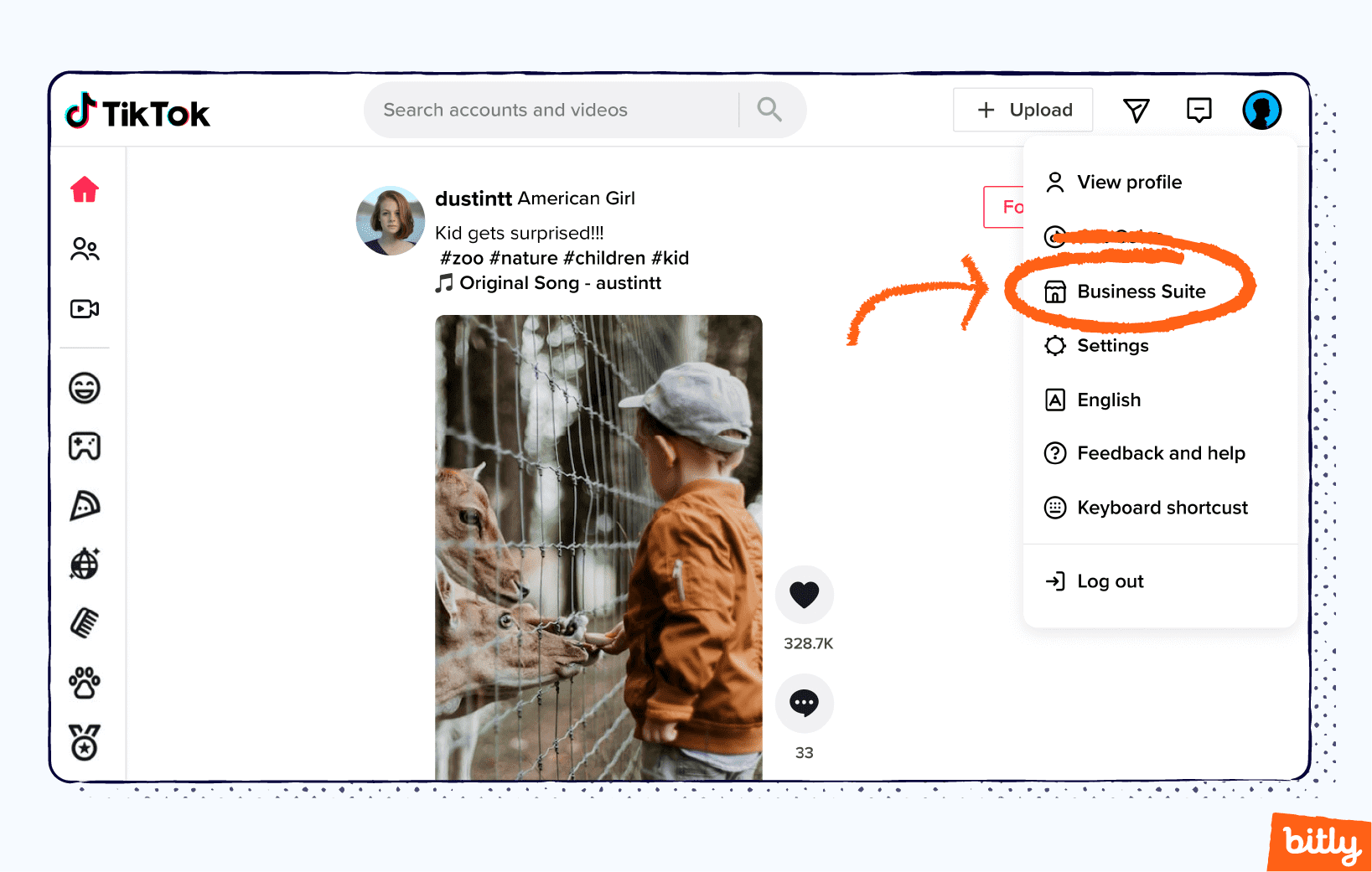Click the 328.7K likes count
The height and width of the screenshot is (872, 1372).
click(x=808, y=643)
